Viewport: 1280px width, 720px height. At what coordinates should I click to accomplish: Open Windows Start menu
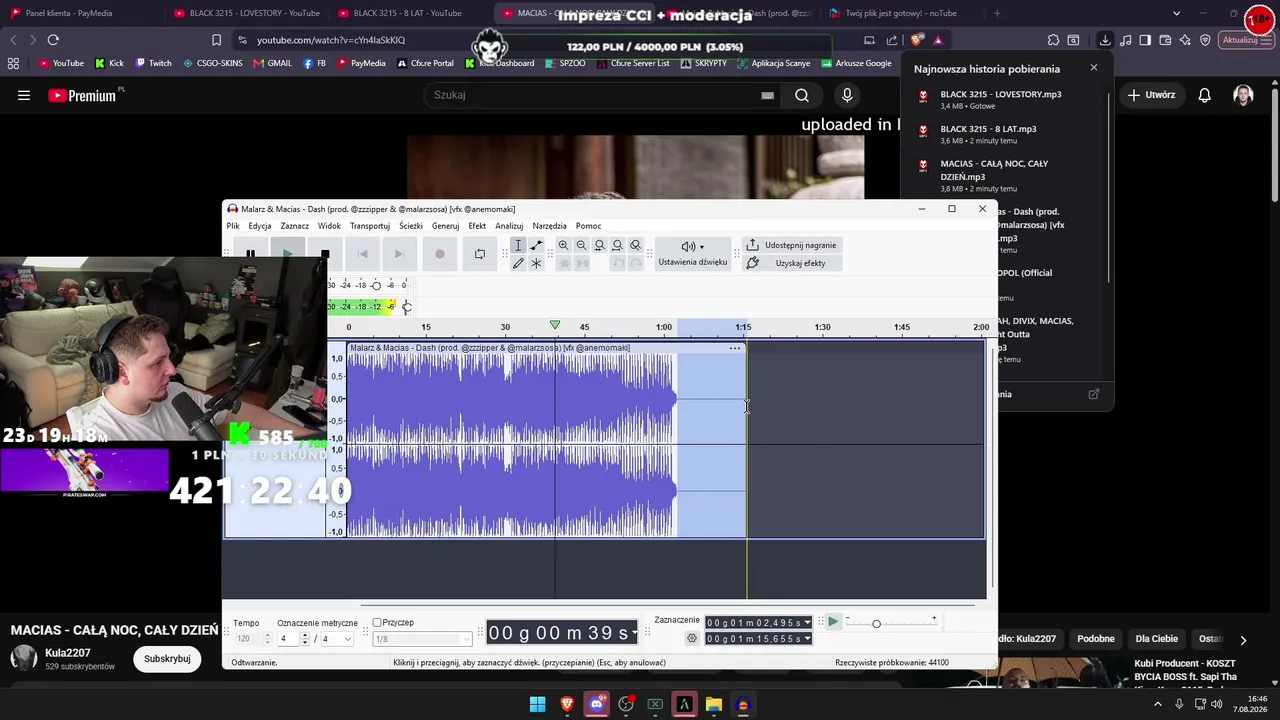point(538,705)
